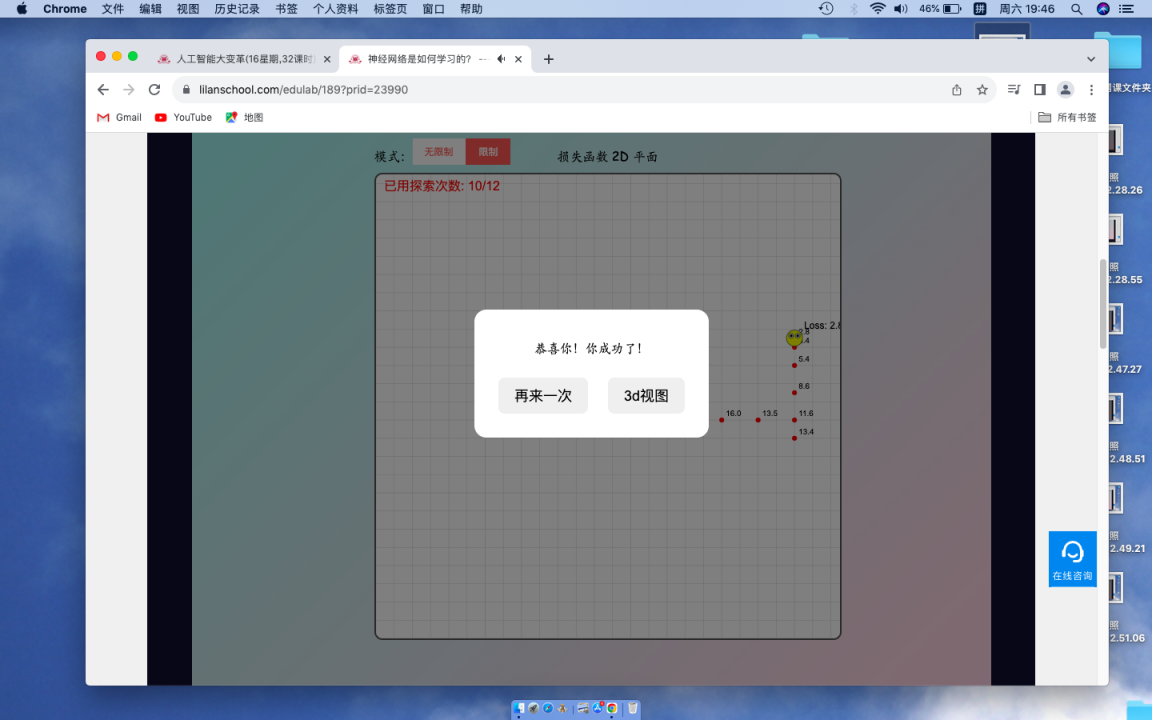Expand the tab search chevron
1152x720 pixels.
pos(1091,59)
